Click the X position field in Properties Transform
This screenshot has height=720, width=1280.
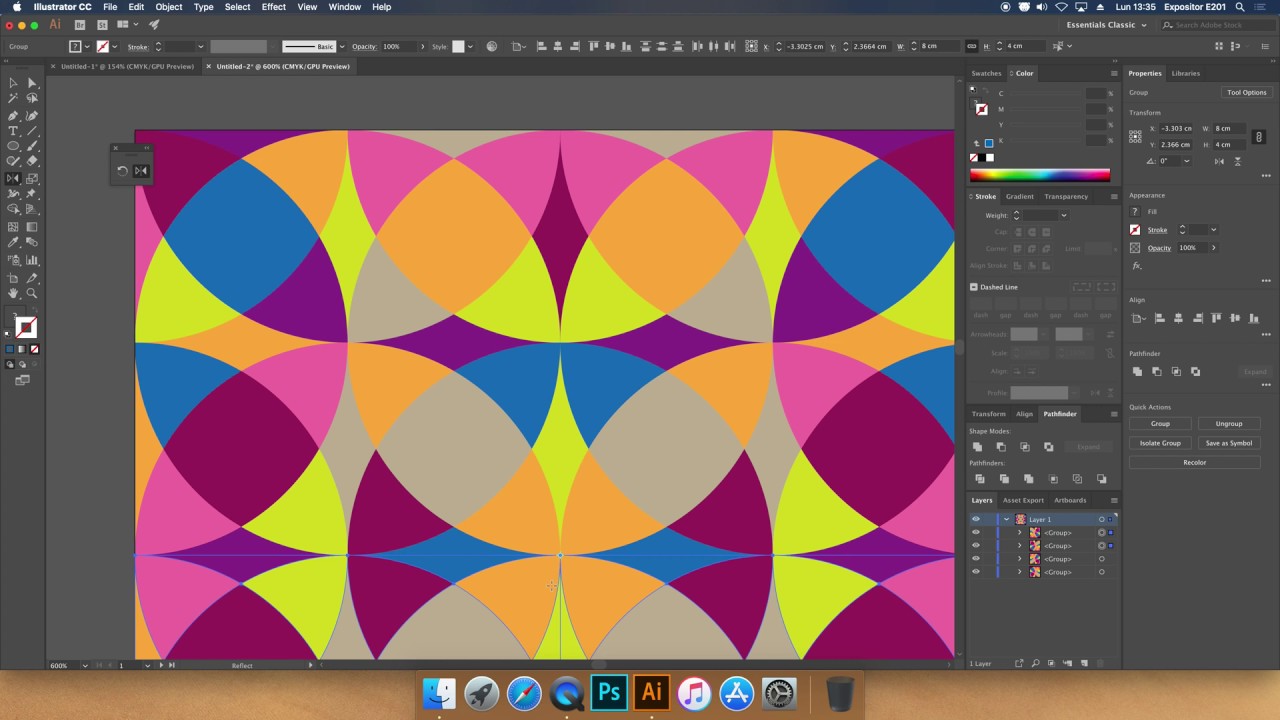point(1176,128)
